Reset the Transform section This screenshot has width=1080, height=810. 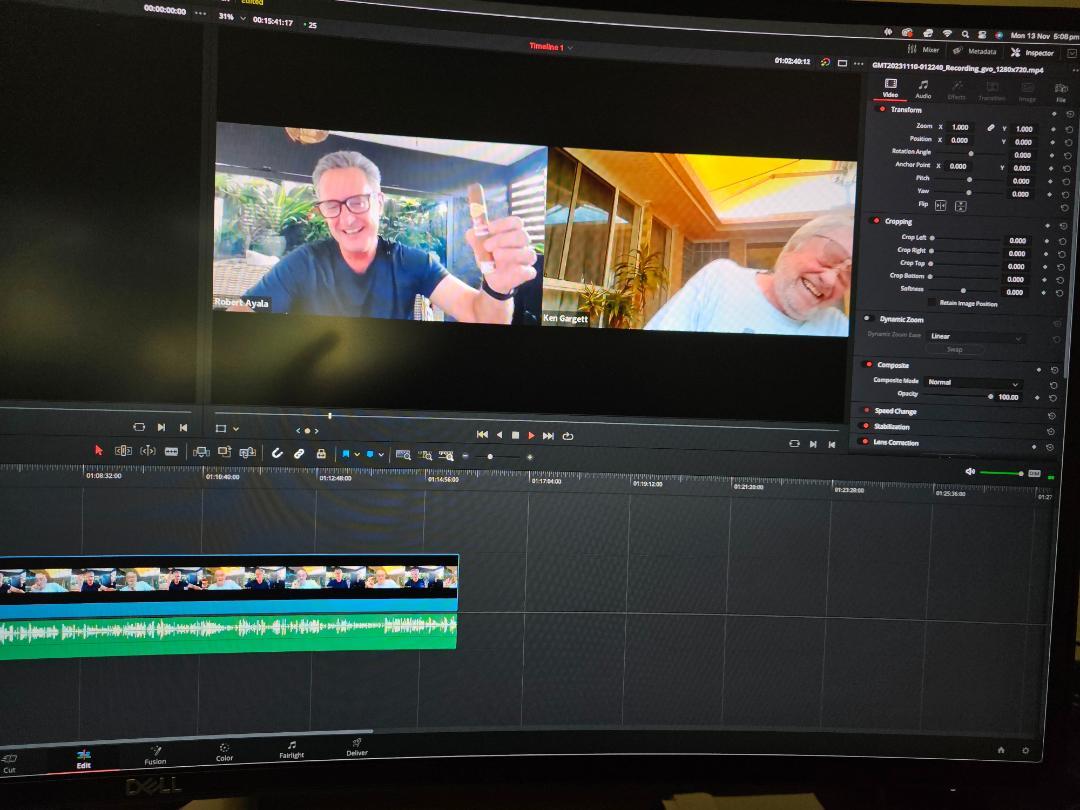point(1070,114)
